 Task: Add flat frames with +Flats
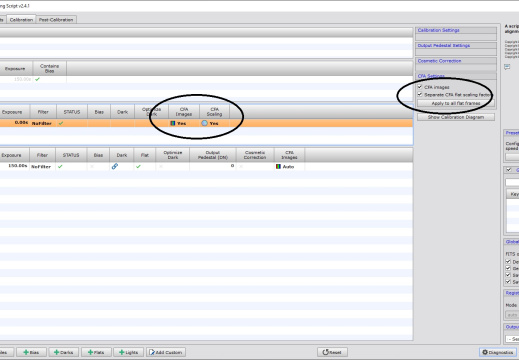pos(96,352)
